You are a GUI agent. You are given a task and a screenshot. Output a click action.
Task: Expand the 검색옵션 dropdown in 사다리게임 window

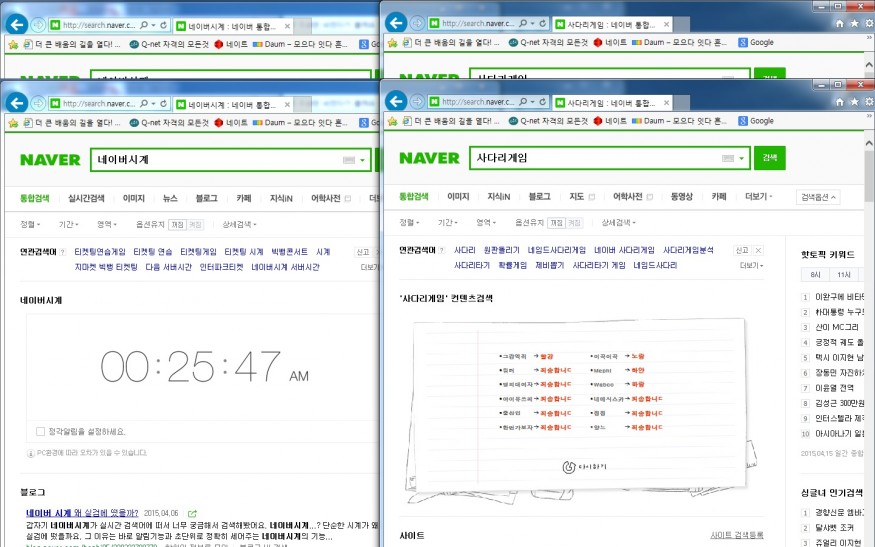pos(818,197)
